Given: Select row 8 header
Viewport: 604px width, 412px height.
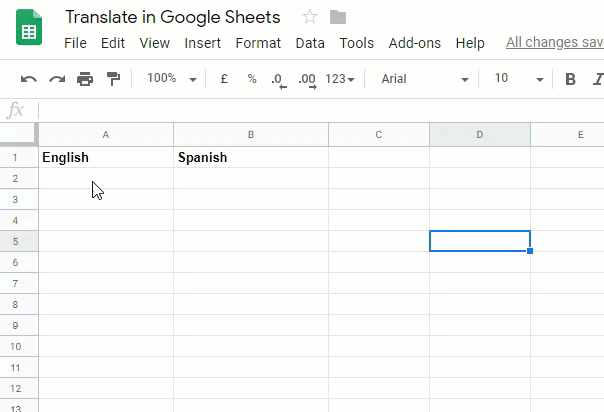Looking at the screenshot, I should tap(19, 304).
